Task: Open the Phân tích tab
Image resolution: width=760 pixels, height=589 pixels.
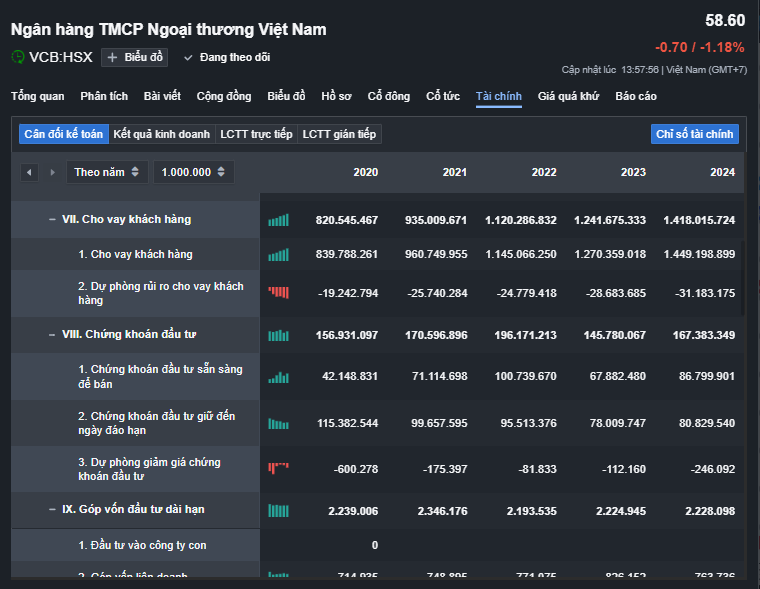Action: coord(104,96)
